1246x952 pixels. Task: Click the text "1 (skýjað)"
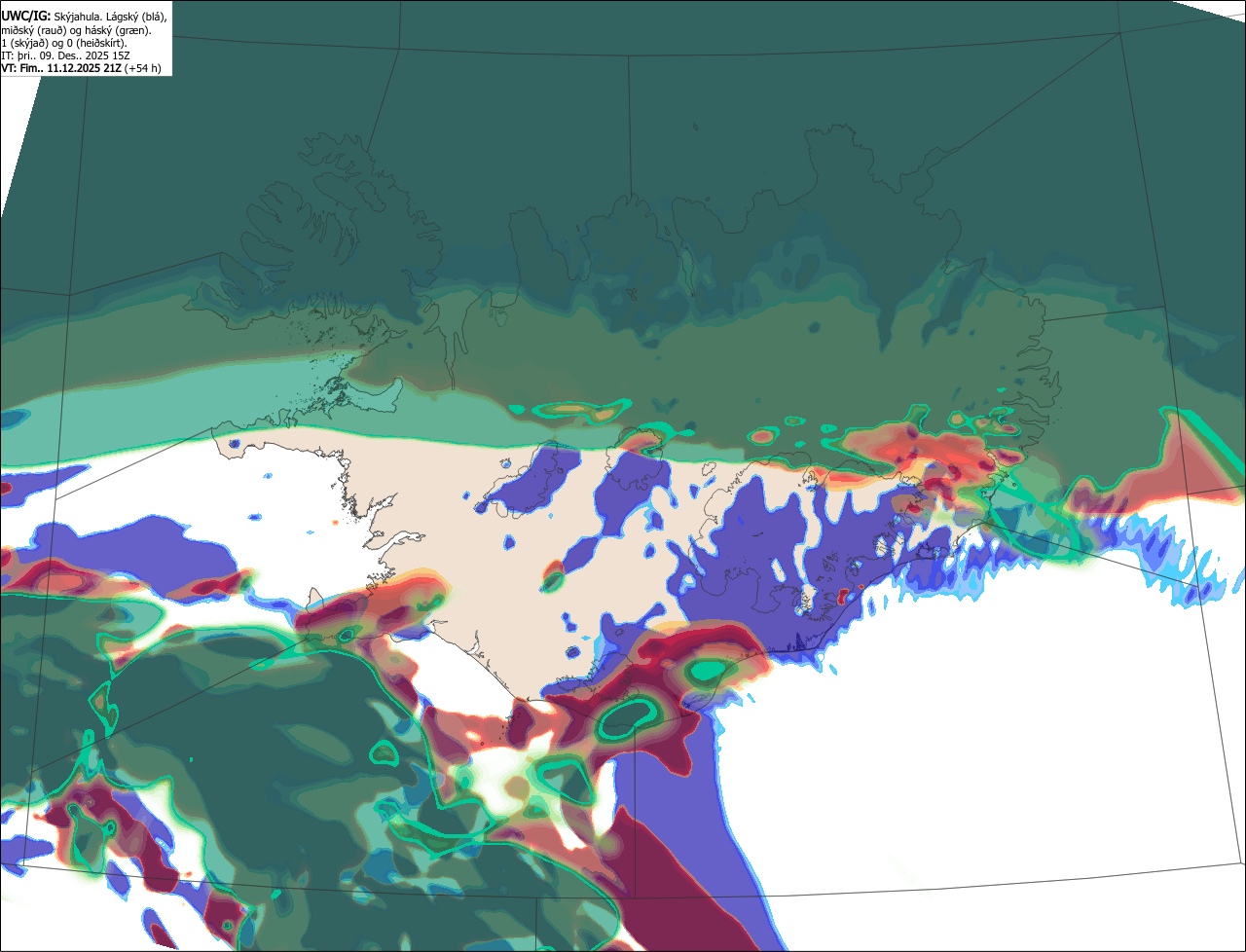coord(24,44)
